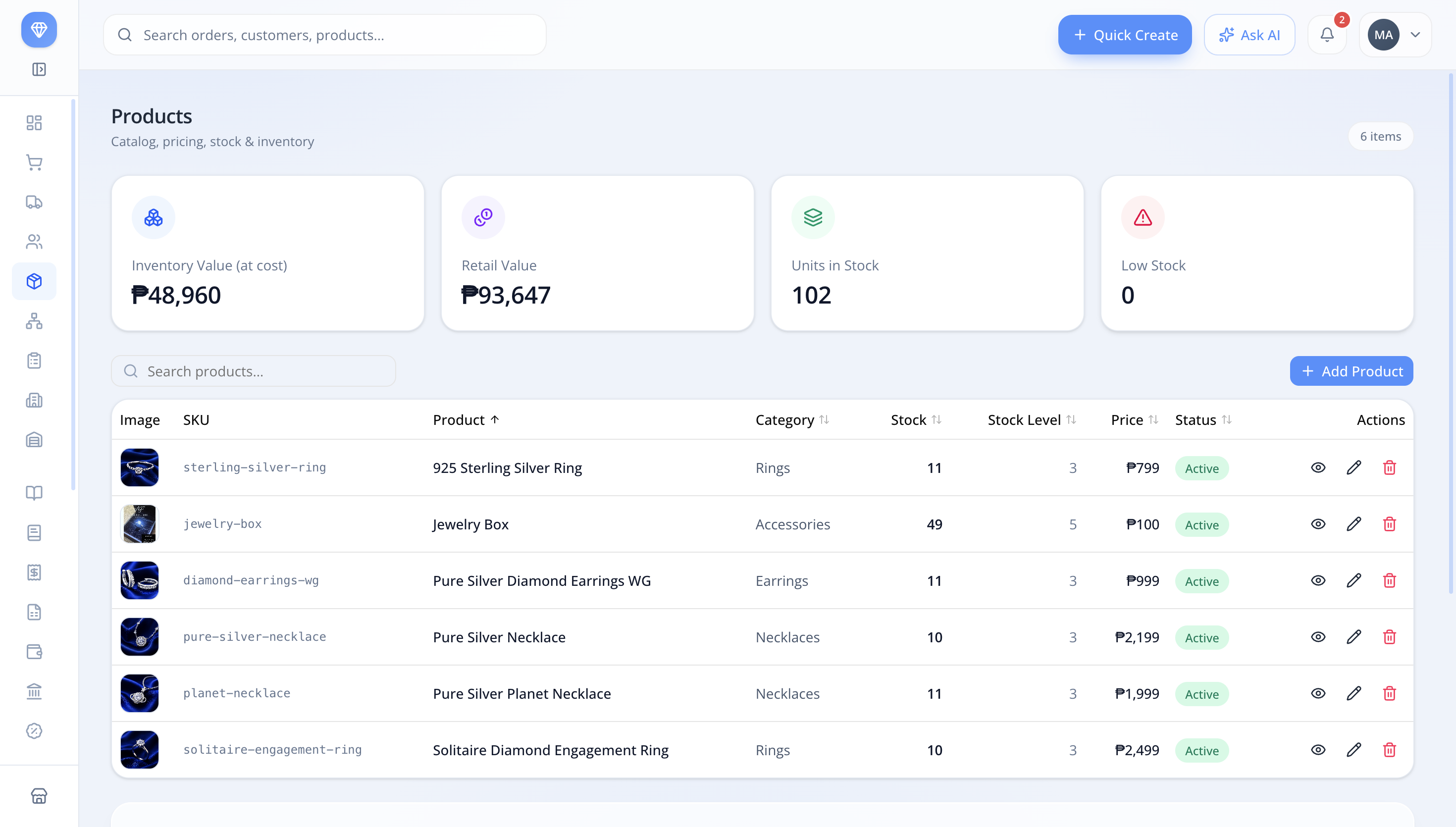The image size is (1456, 827).
Task: Open the dashboard grid icon in sidebar
Action: click(34, 123)
